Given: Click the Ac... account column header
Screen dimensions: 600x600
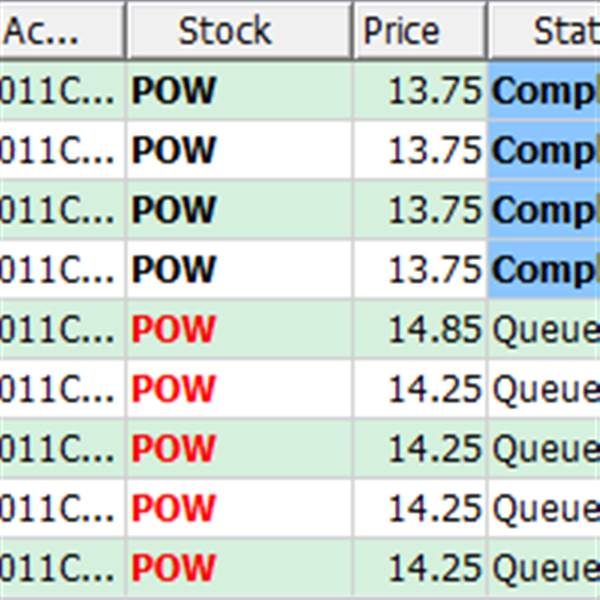Looking at the screenshot, I should pos(61,30).
